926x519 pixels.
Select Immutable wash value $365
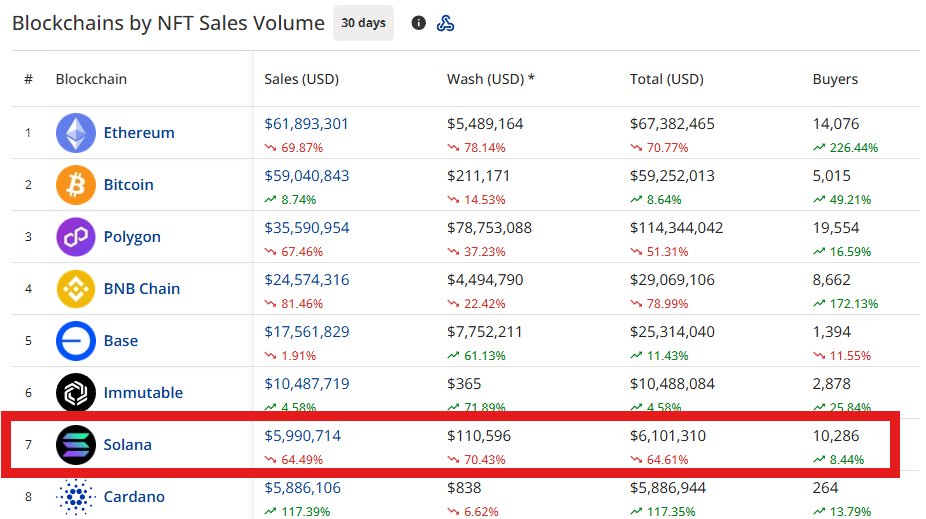[464, 384]
